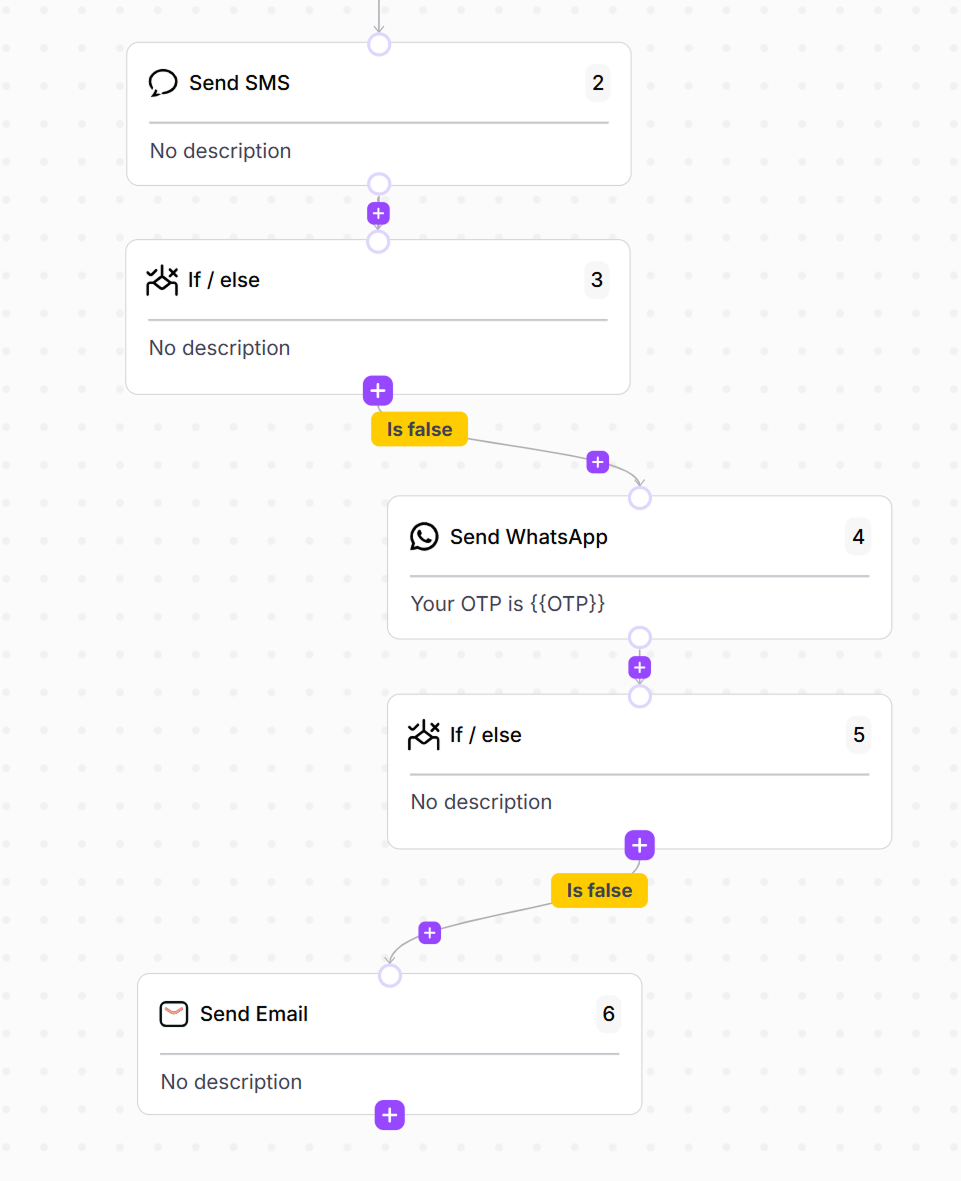Image resolution: width=961 pixels, height=1181 pixels.
Task: Click the plus on the lower Is false connector
Action: [429, 932]
